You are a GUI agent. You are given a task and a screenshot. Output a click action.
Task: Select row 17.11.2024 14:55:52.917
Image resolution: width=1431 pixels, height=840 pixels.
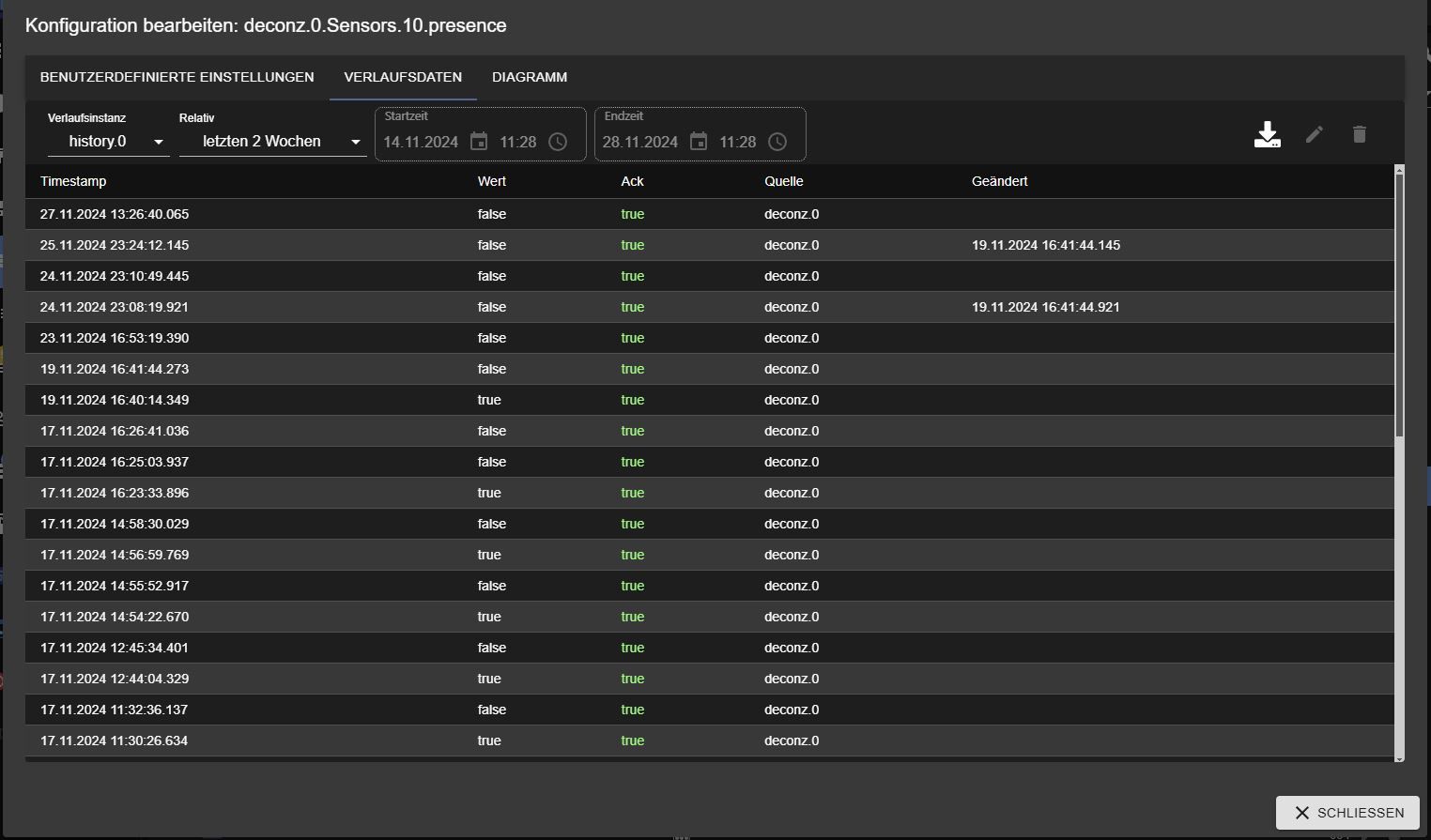pos(709,586)
